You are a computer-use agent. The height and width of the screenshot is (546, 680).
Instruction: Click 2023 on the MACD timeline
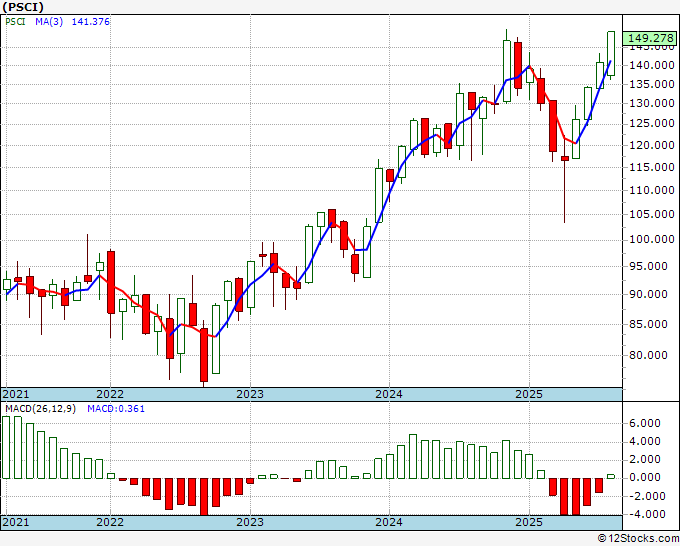[x=250, y=522]
